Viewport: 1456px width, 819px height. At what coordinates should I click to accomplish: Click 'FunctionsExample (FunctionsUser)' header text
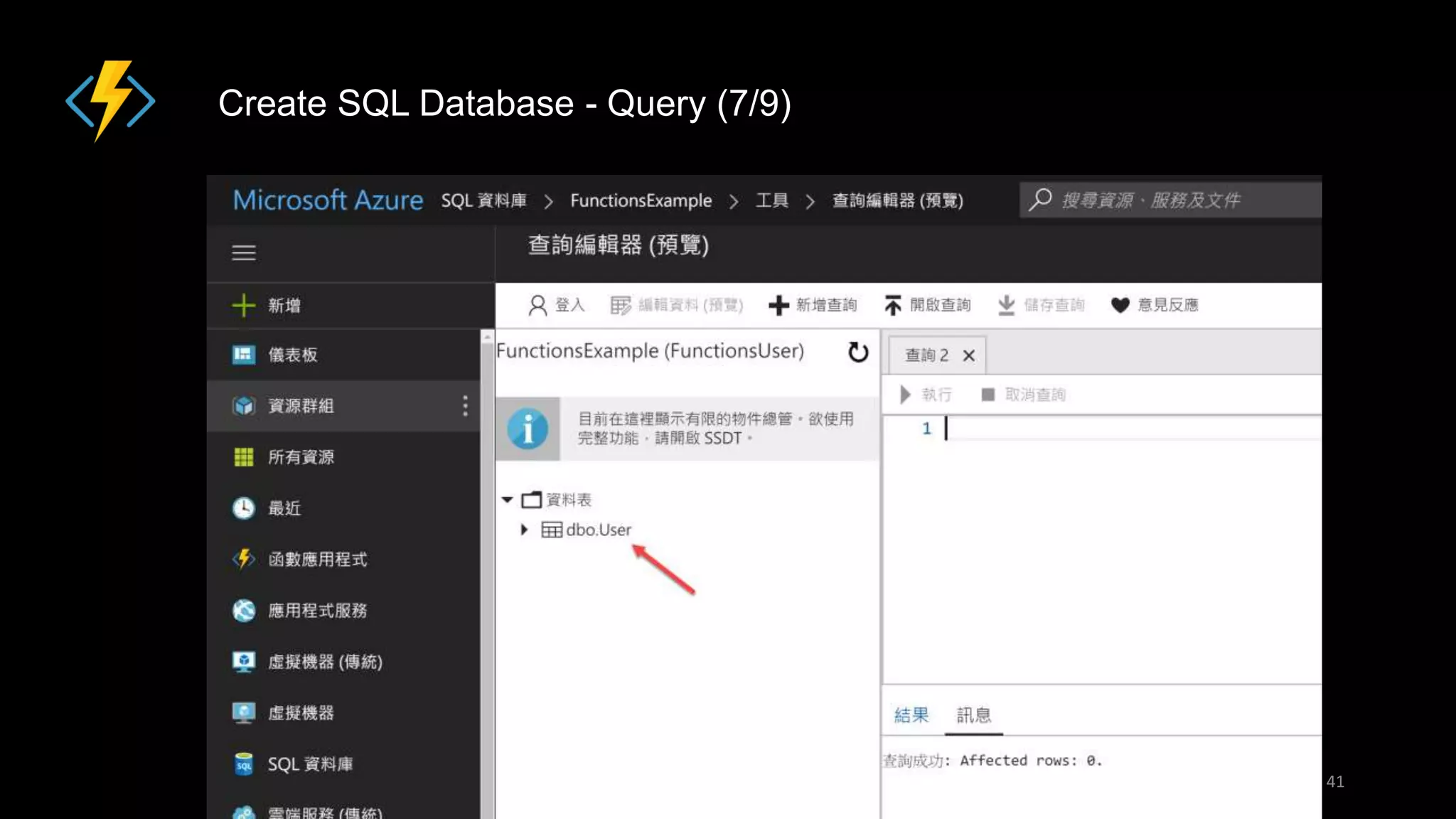tap(650, 350)
